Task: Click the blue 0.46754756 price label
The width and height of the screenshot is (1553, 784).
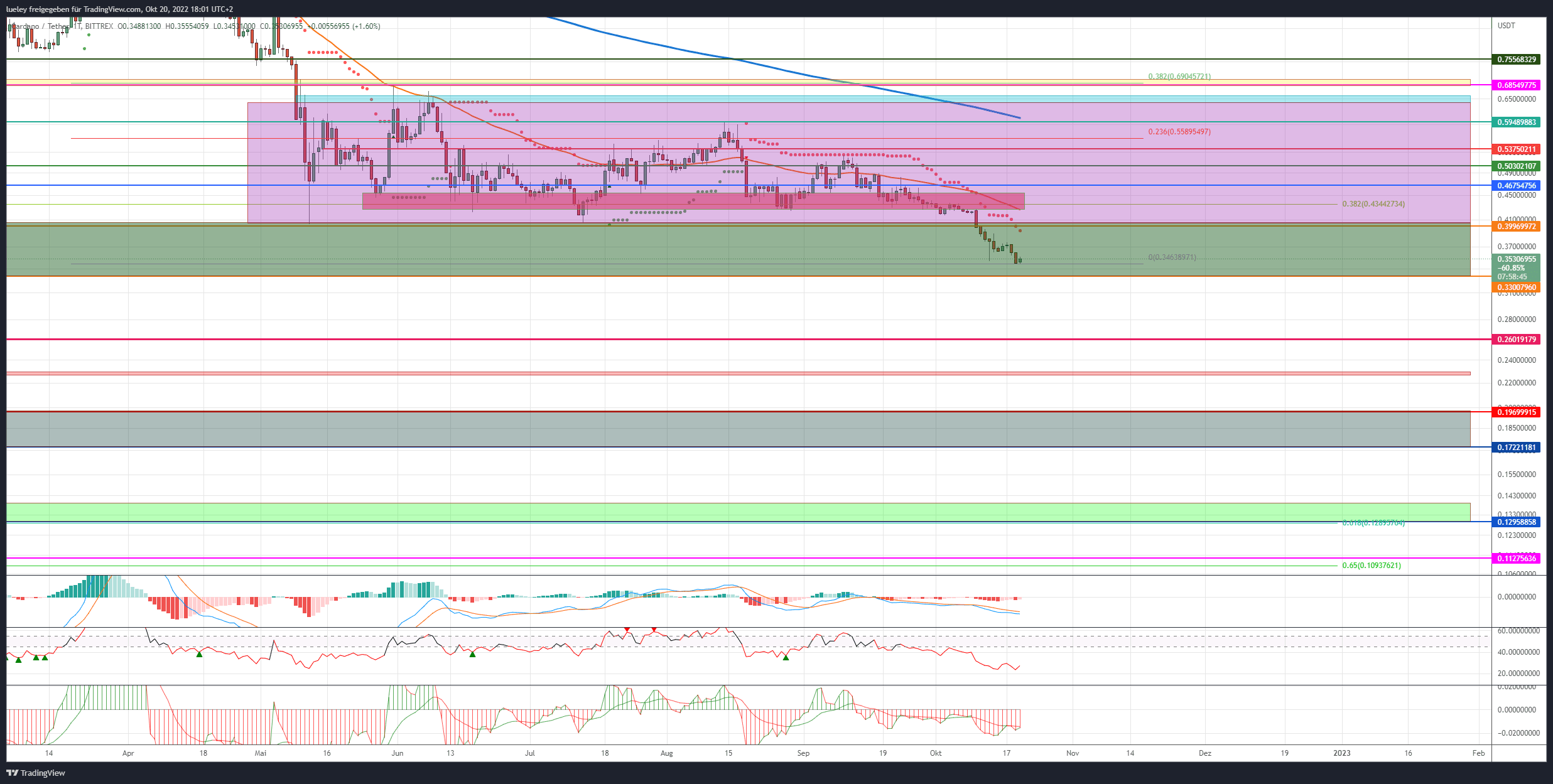Action: pos(1517,186)
